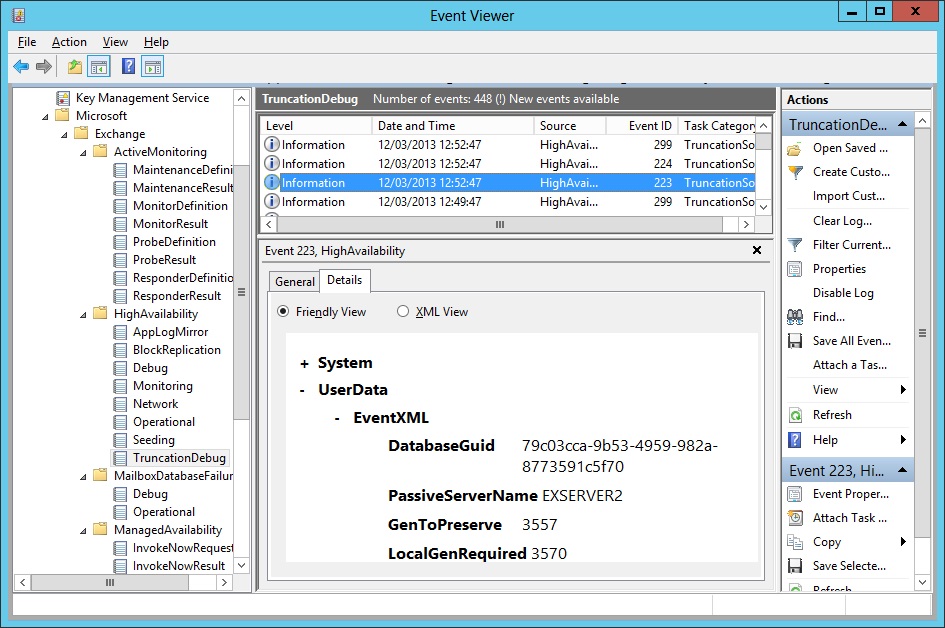
Task: Click the Save All Events disk icon
Action: click(795, 341)
